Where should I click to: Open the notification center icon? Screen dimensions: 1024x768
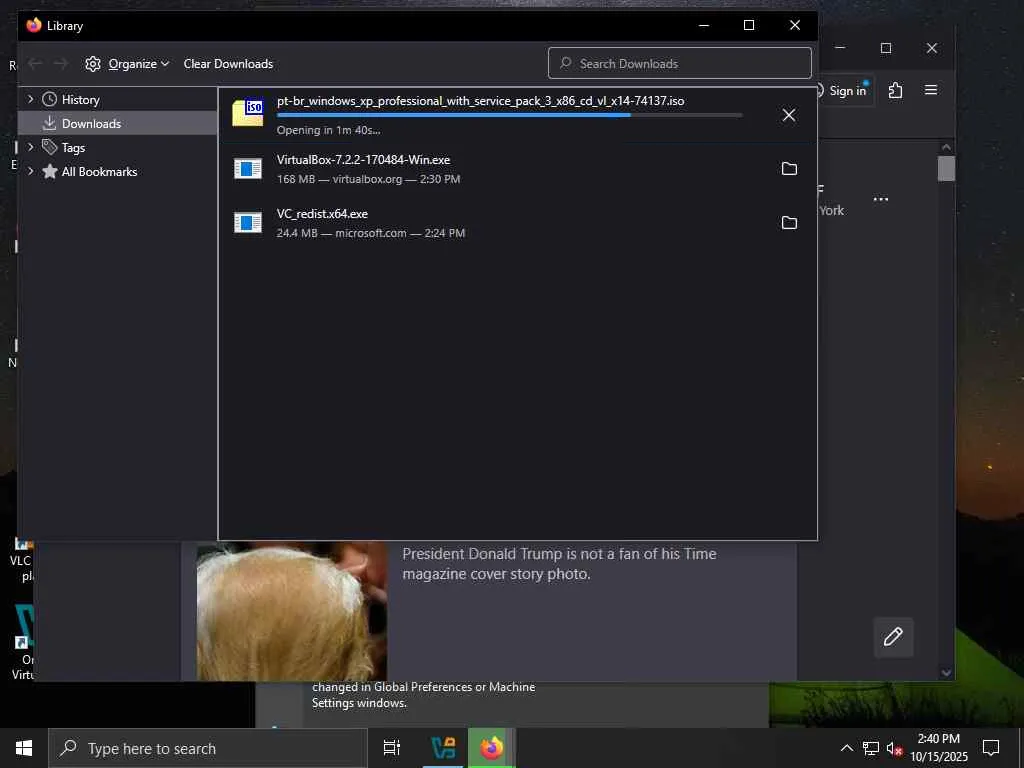click(991, 748)
